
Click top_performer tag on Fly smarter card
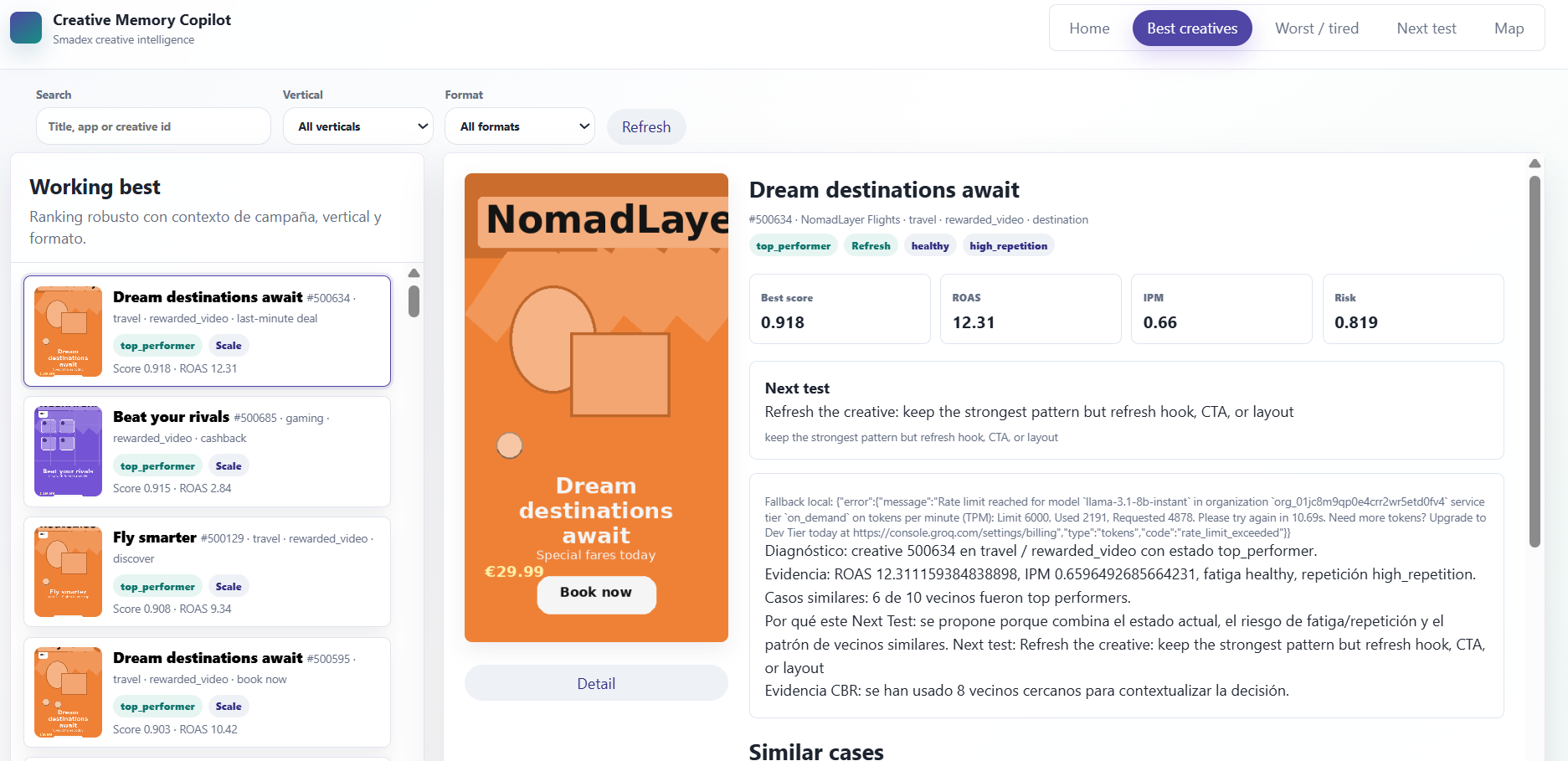[157, 587]
